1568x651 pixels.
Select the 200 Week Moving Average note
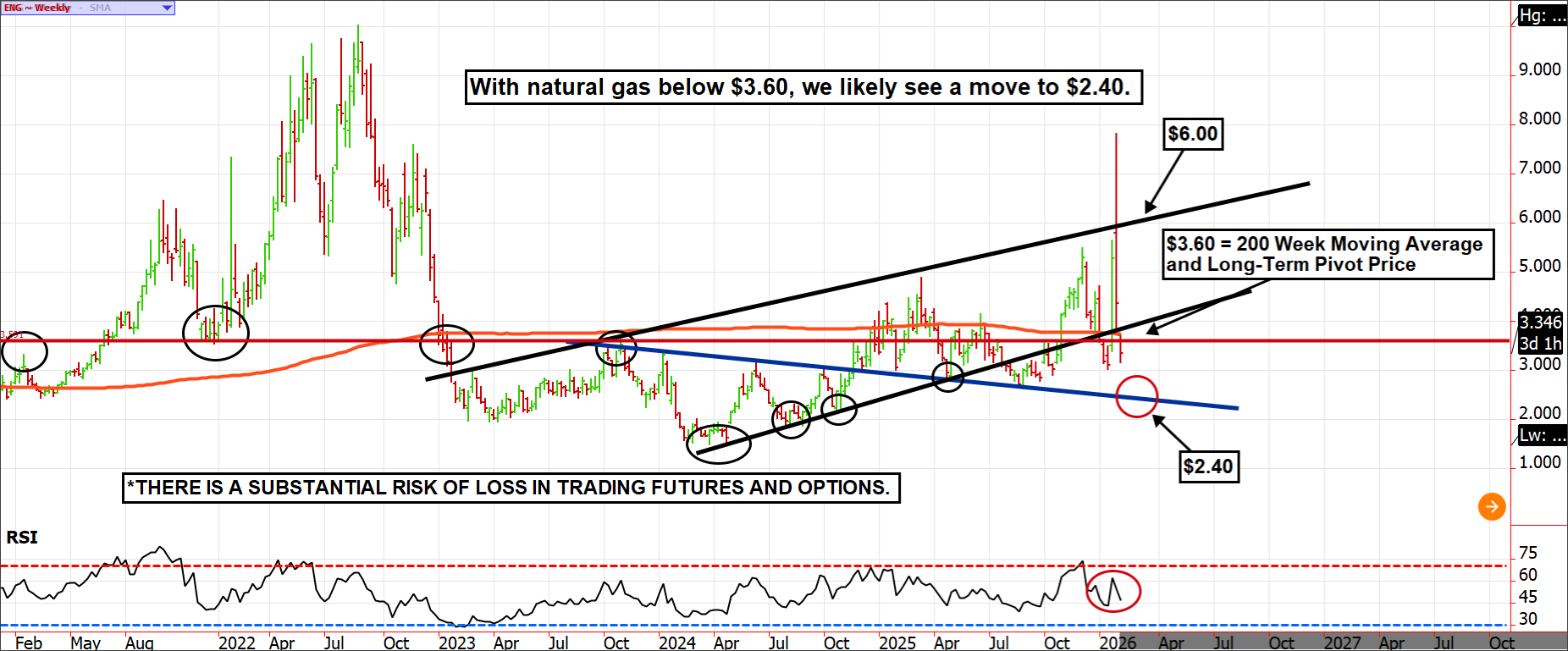click(1328, 254)
